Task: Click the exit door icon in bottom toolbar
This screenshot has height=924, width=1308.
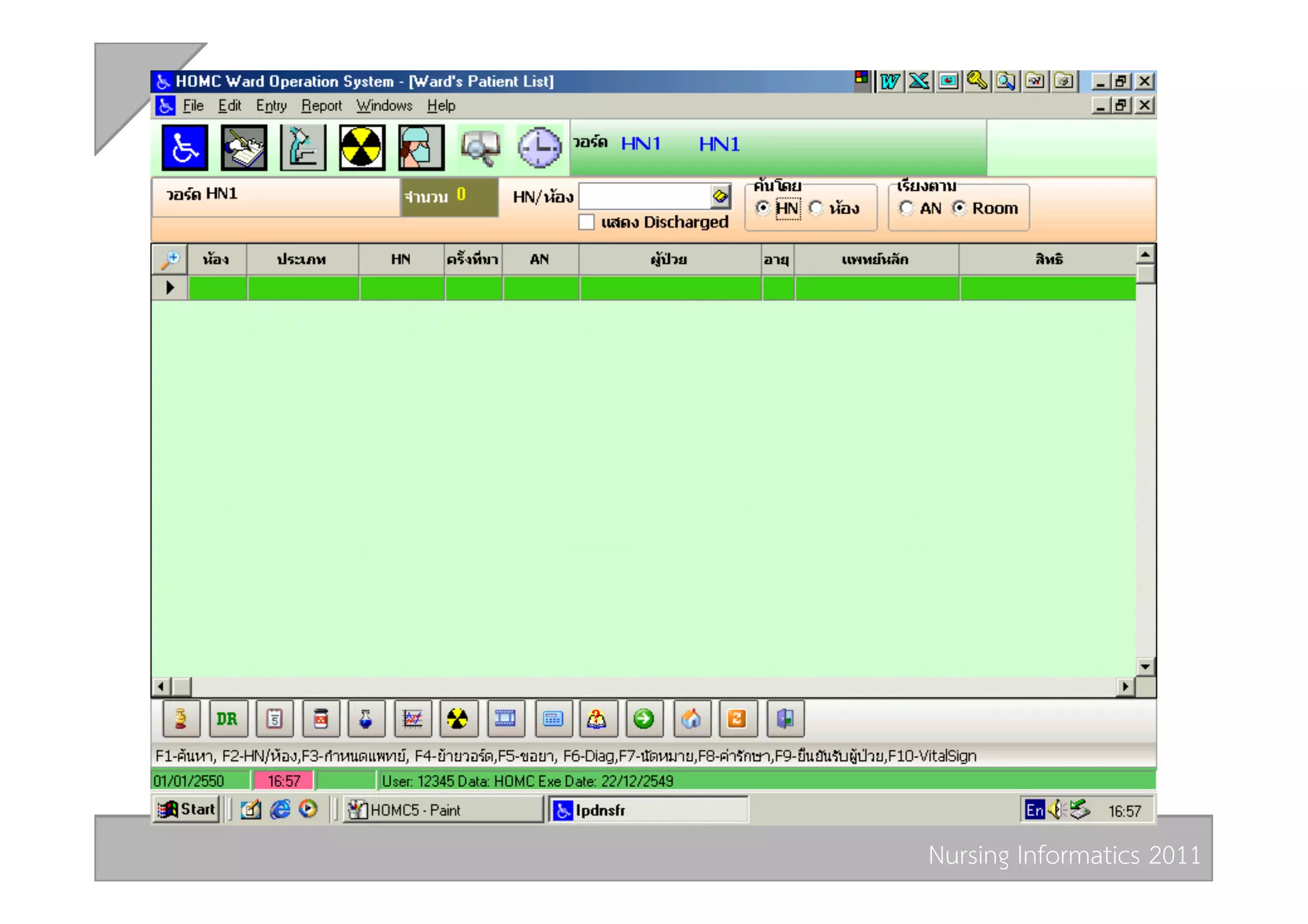Action: coord(784,719)
